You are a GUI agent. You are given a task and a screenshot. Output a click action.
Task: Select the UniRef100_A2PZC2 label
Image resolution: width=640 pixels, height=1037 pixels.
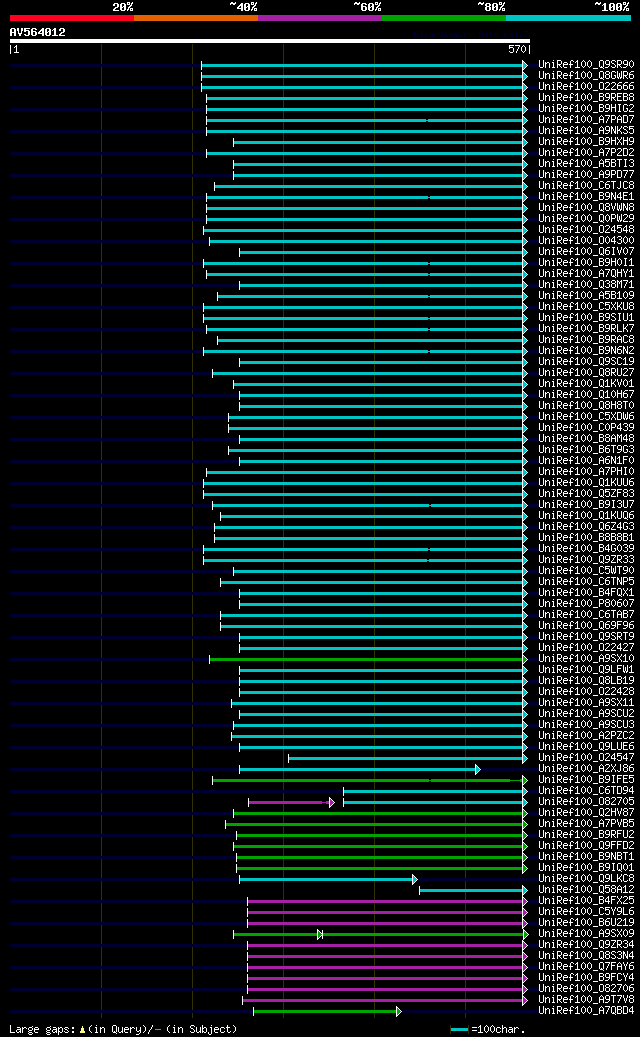pyautogui.click(x=586, y=735)
